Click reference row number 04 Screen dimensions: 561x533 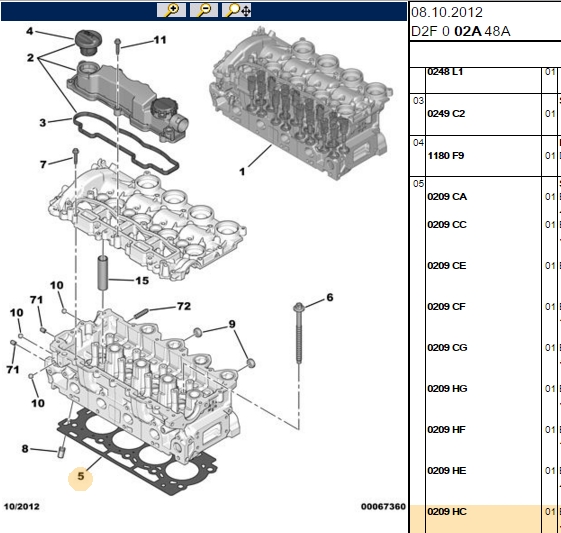tap(418, 143)
